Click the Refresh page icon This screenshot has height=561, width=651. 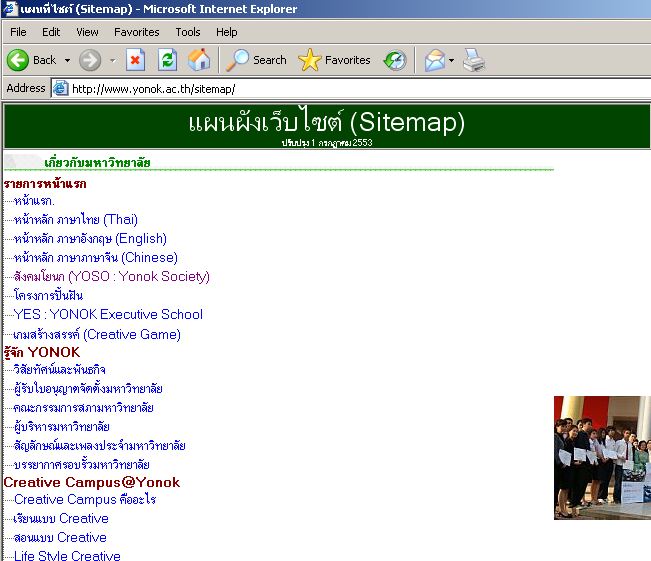click(167, 60)
